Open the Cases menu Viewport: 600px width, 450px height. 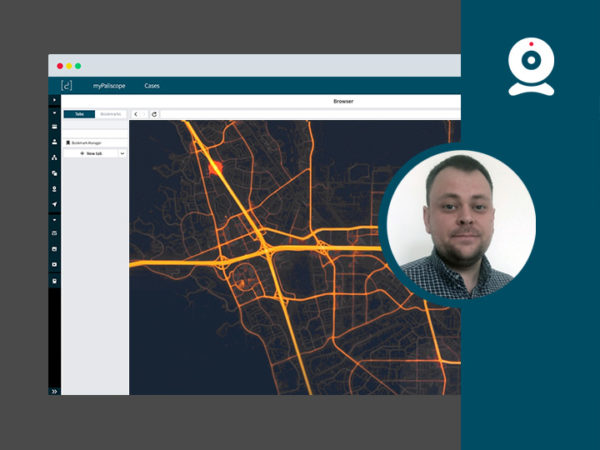pos(151,86)
